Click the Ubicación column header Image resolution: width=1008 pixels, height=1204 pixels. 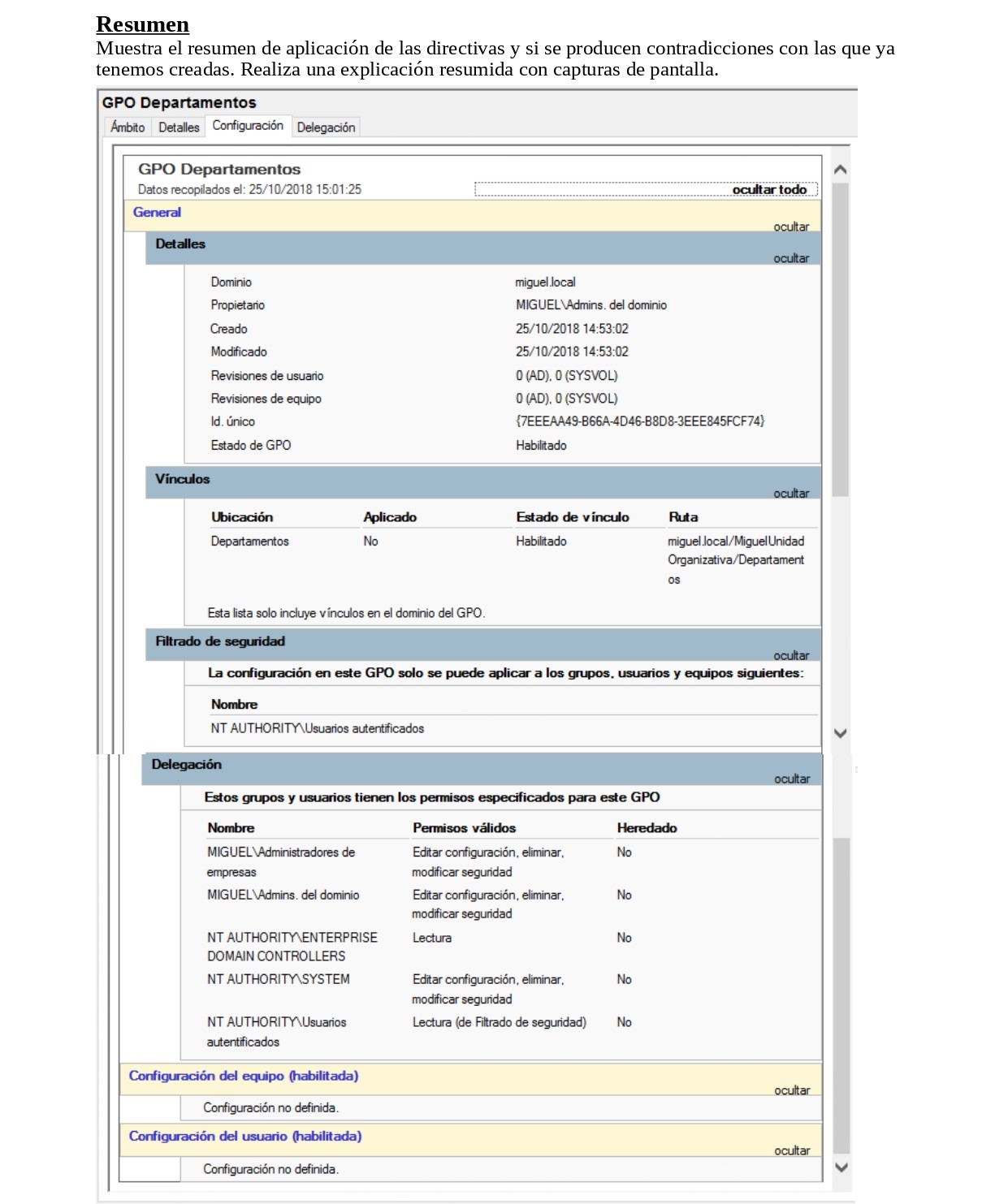242,517
